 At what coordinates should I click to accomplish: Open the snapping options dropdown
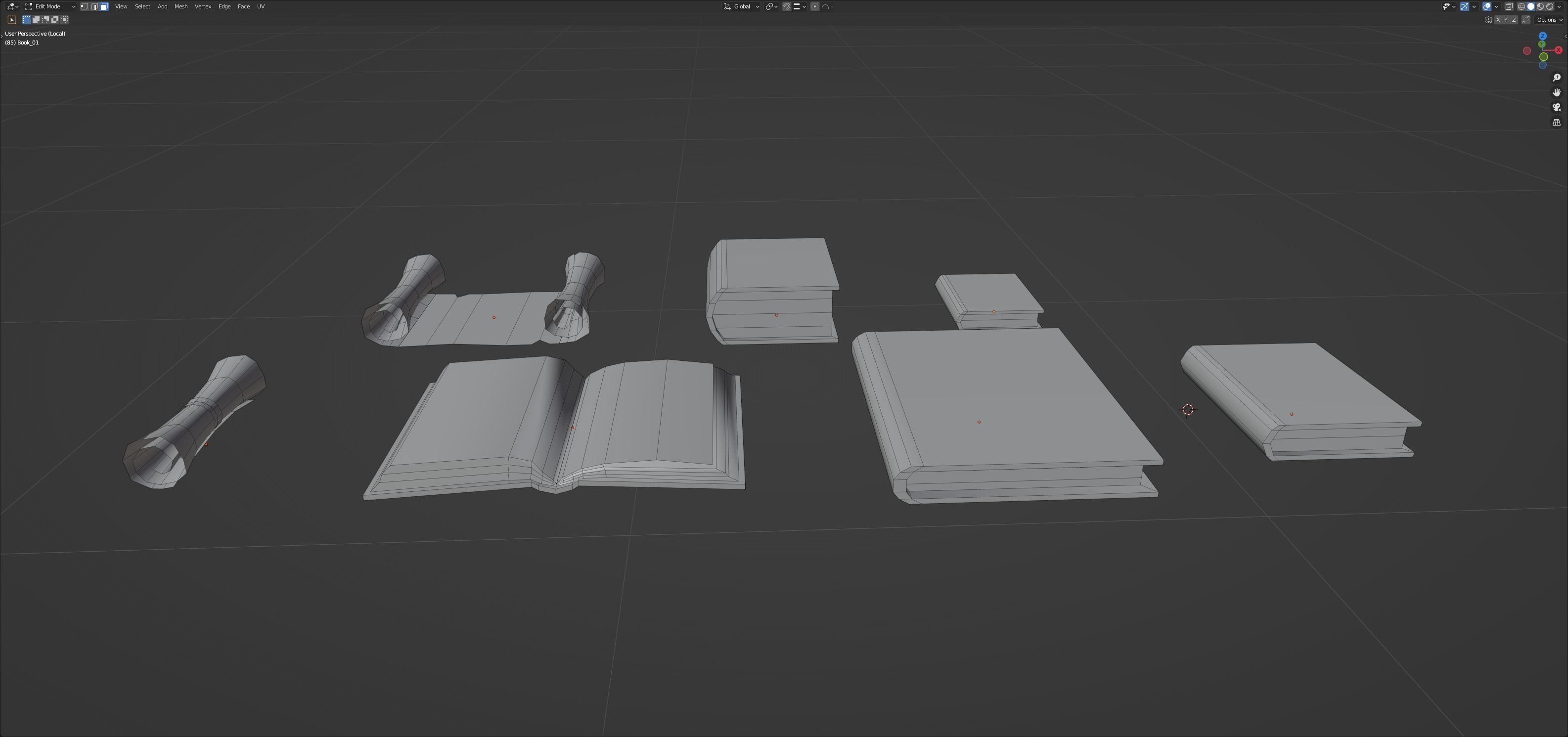click(799, 6)
